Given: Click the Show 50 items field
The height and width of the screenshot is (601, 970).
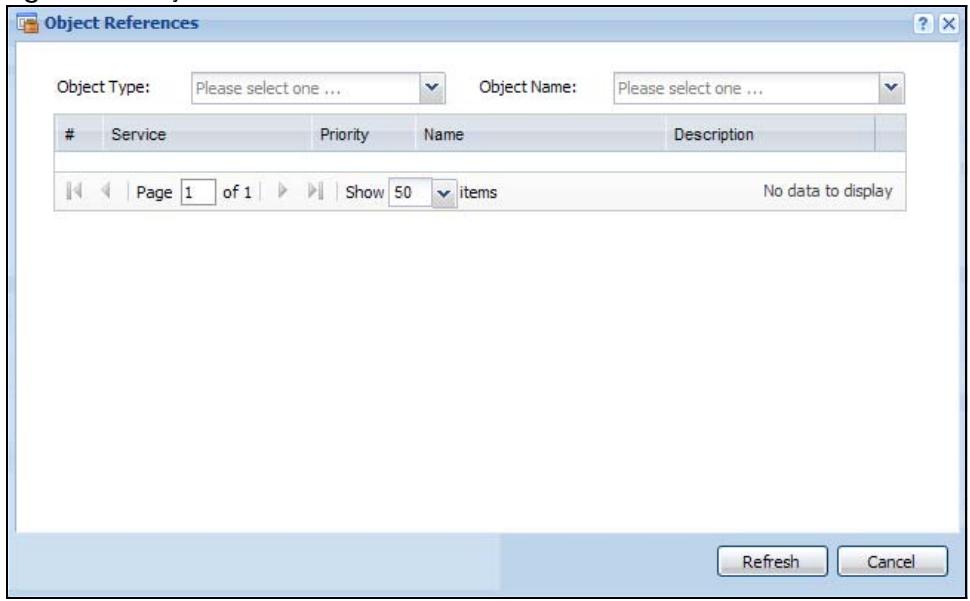Looking at the screenshot, I should [410, 192].
